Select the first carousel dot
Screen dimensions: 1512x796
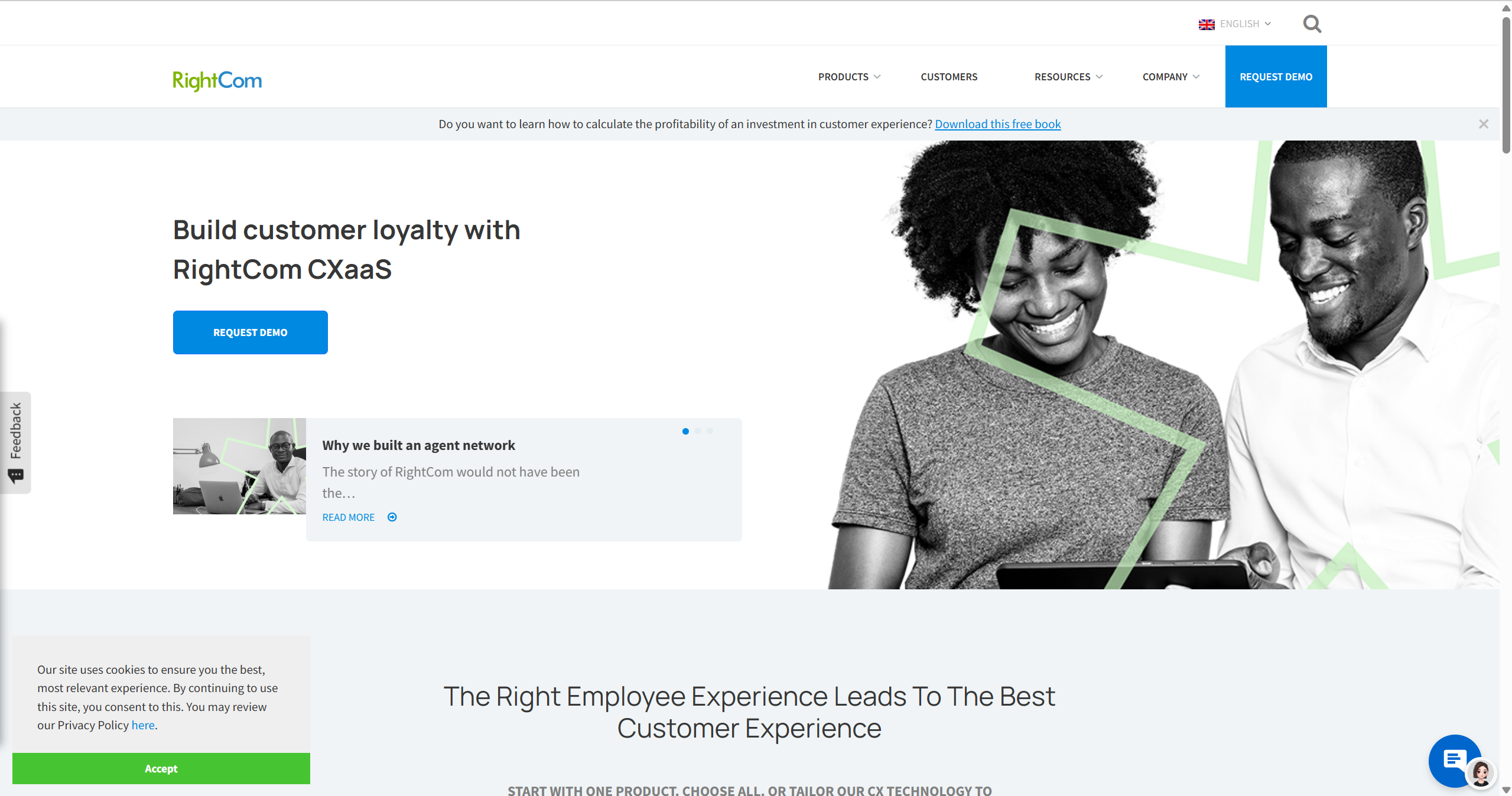[x=685, y=431]
